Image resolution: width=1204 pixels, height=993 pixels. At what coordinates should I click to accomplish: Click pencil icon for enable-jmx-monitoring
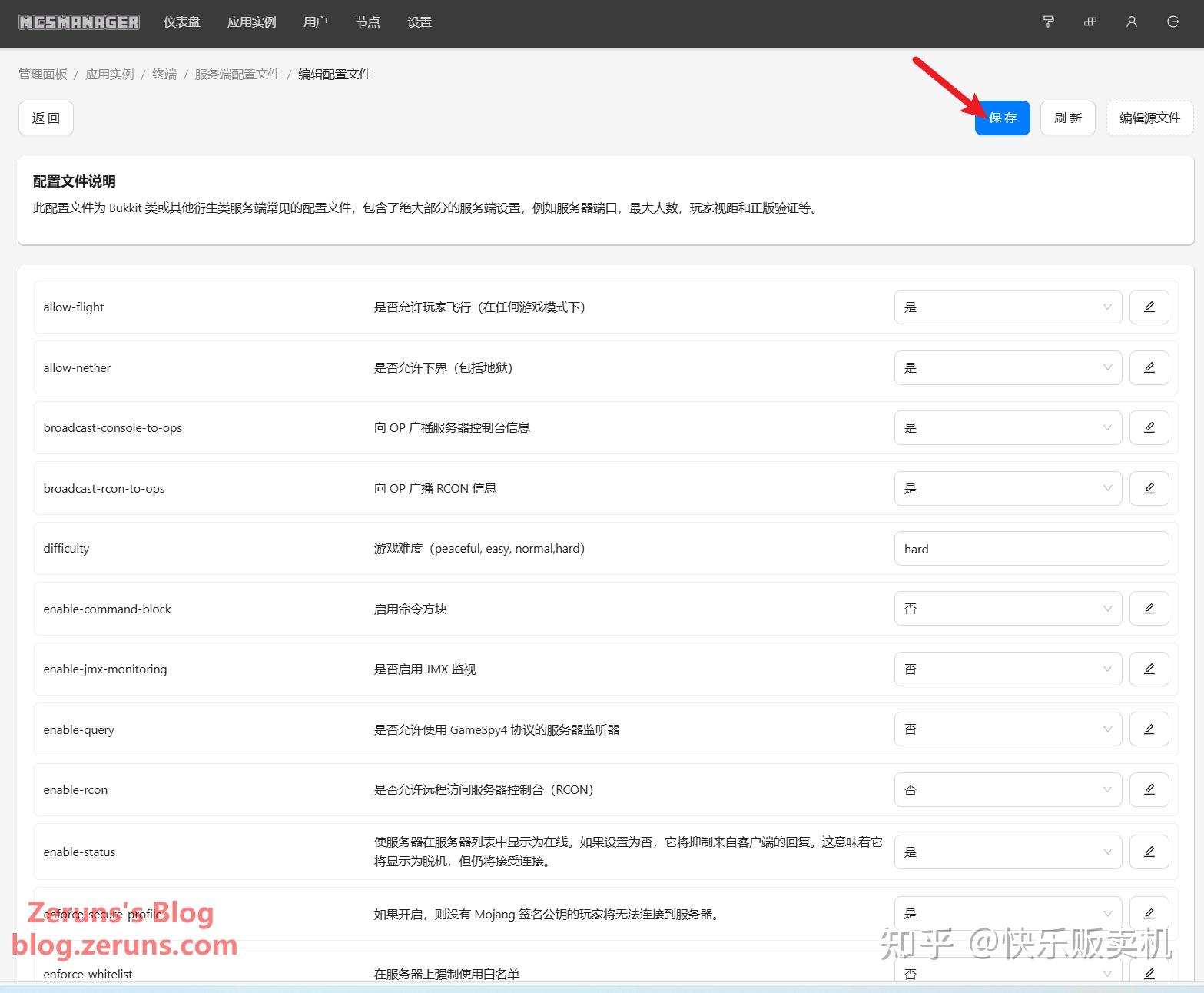pos(1149,669)
